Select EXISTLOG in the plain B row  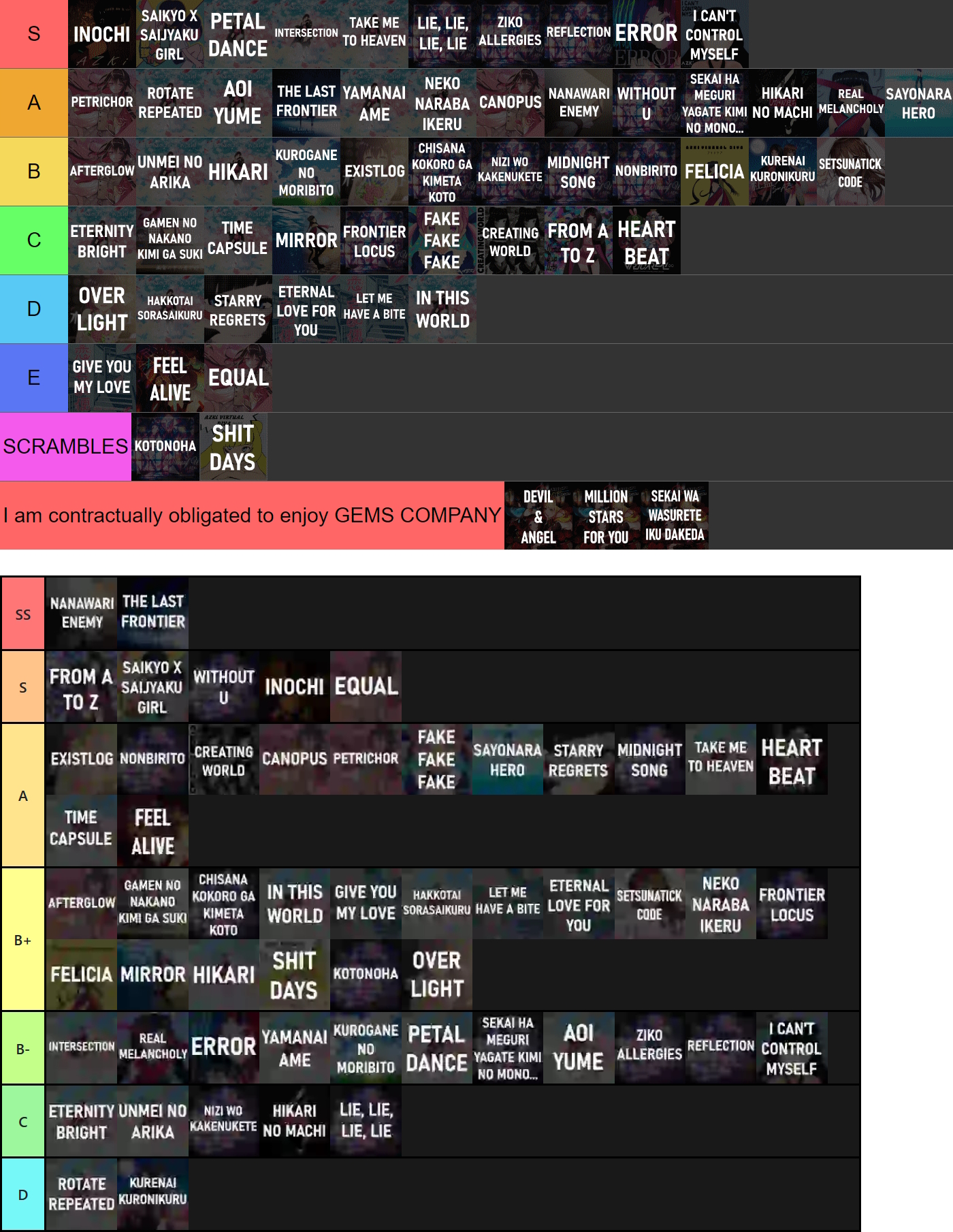click(374, 172)
